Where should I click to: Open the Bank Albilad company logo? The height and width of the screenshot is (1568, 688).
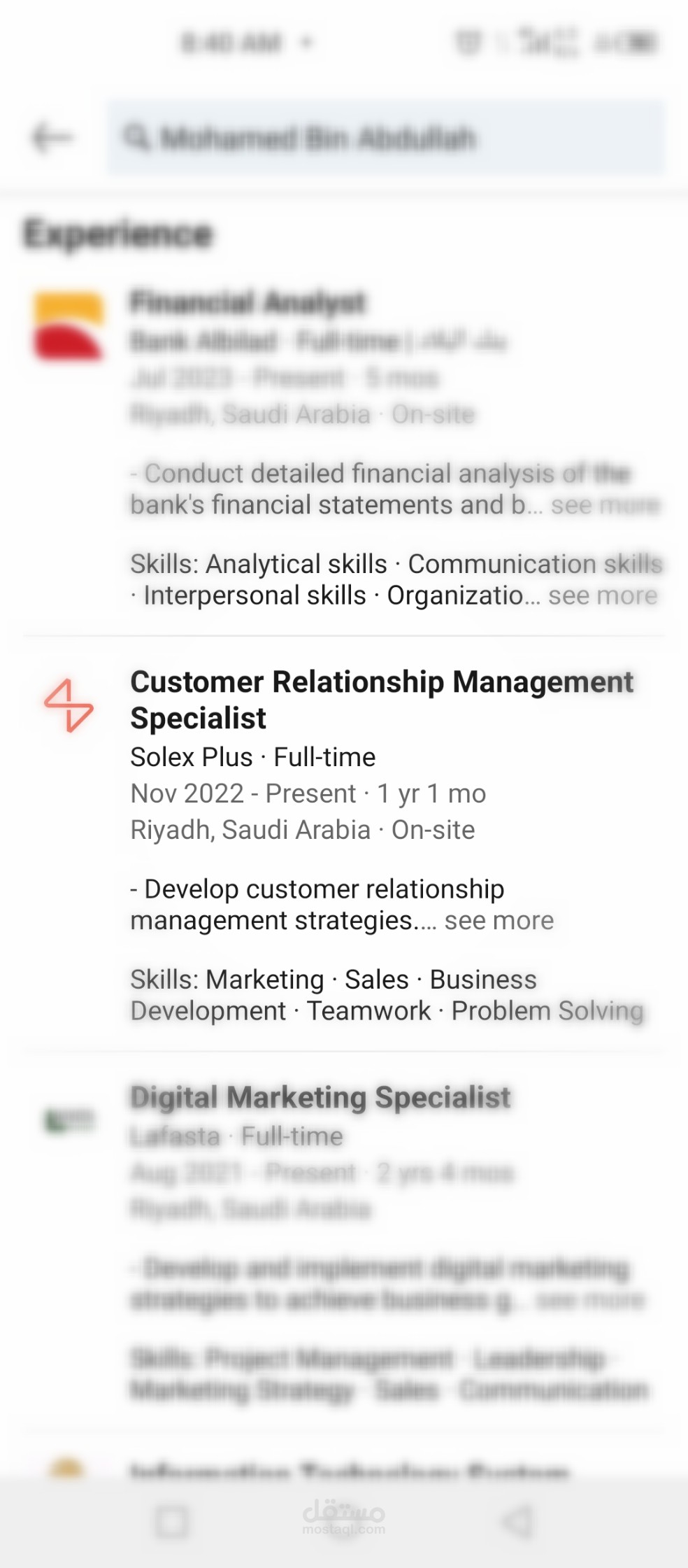pyautogui.click(x=69, y=327)
